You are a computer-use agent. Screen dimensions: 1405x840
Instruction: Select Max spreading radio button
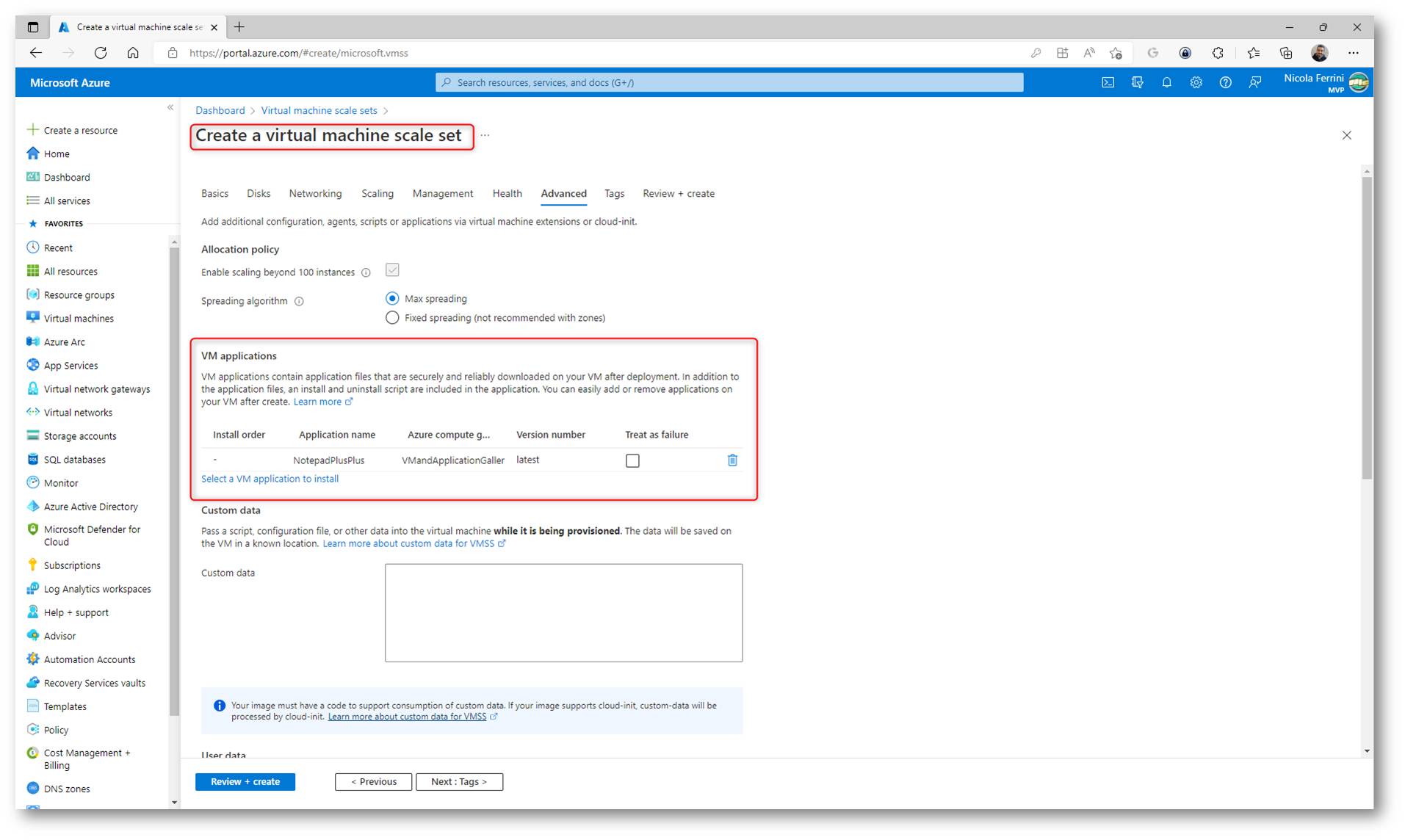coord(392,299)
